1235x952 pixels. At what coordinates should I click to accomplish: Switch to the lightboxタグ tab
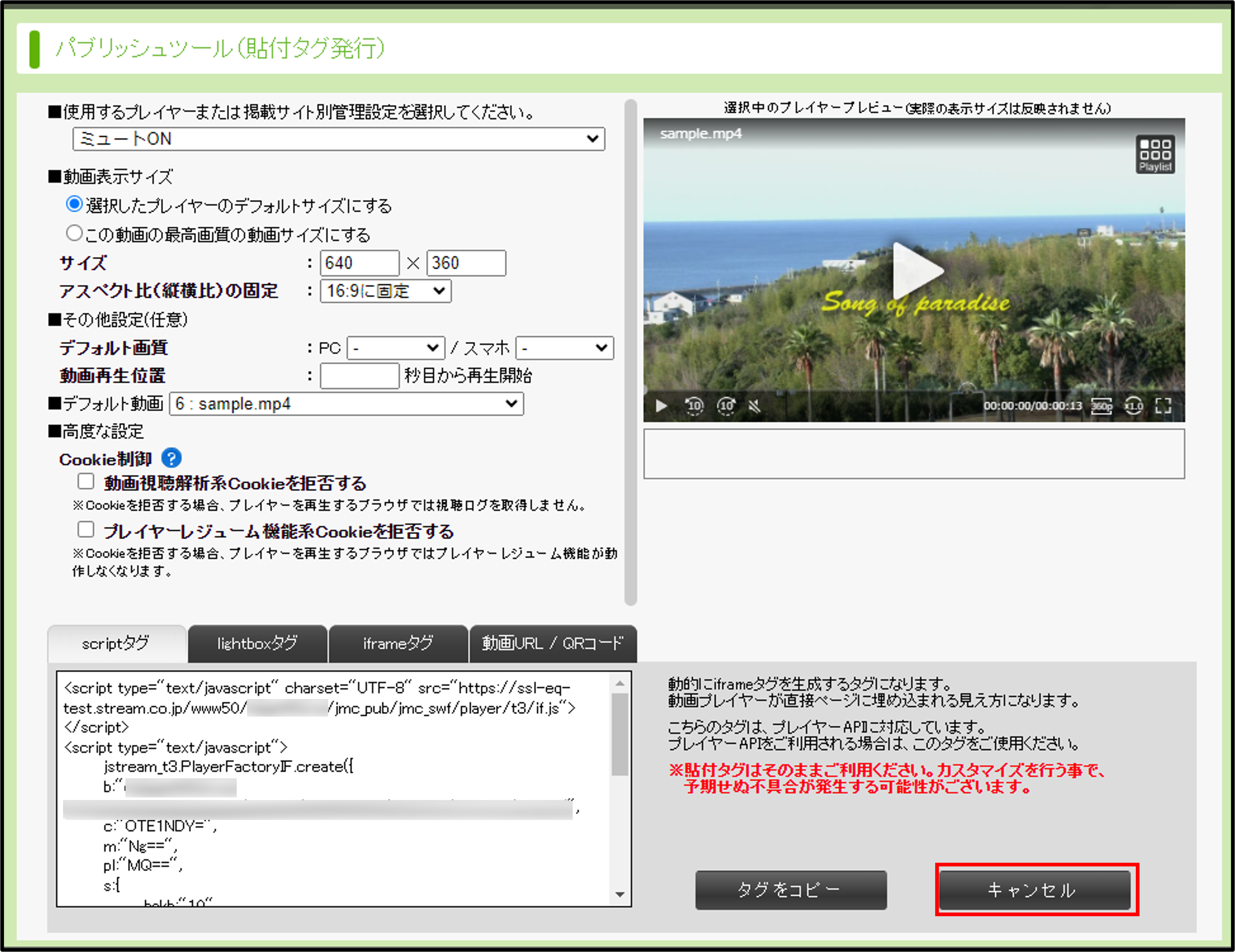pyautogui.click(x=257, y=644)
